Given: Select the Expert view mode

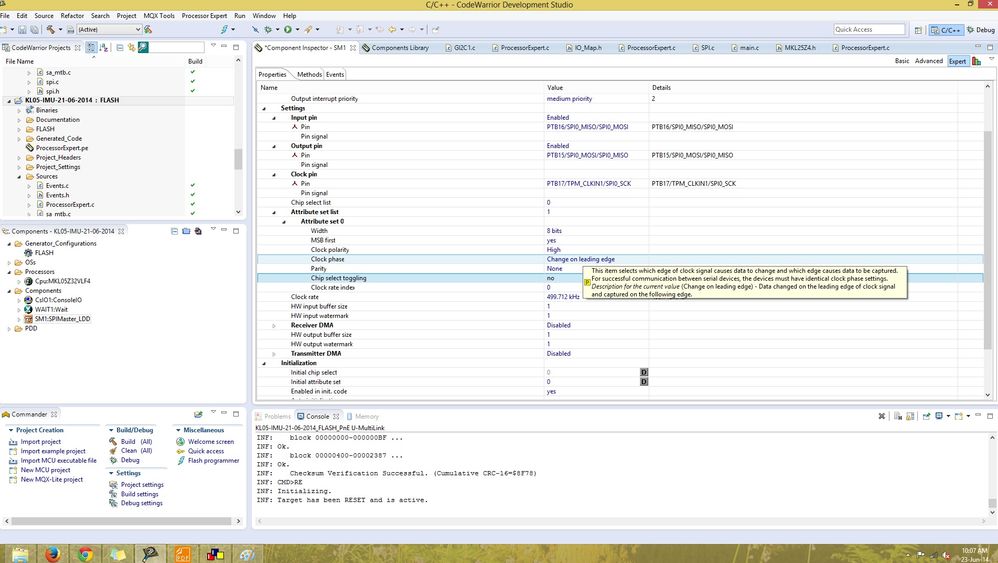Looking at the screenshot, I should (x=957, y=61).
